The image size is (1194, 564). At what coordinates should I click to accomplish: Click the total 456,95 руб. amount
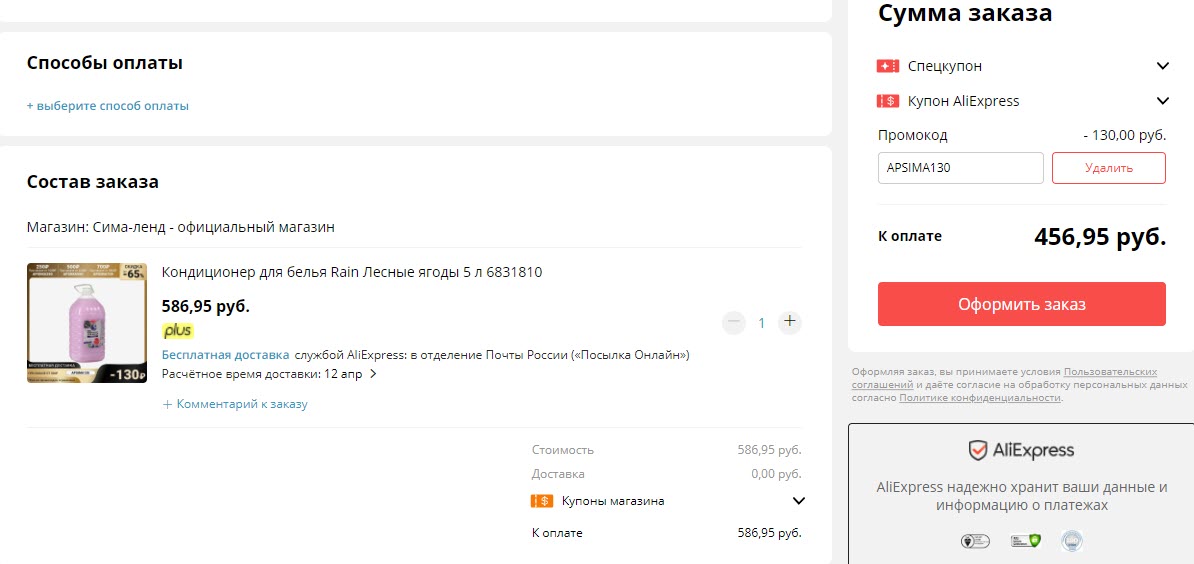click(x=1100, y=237)
